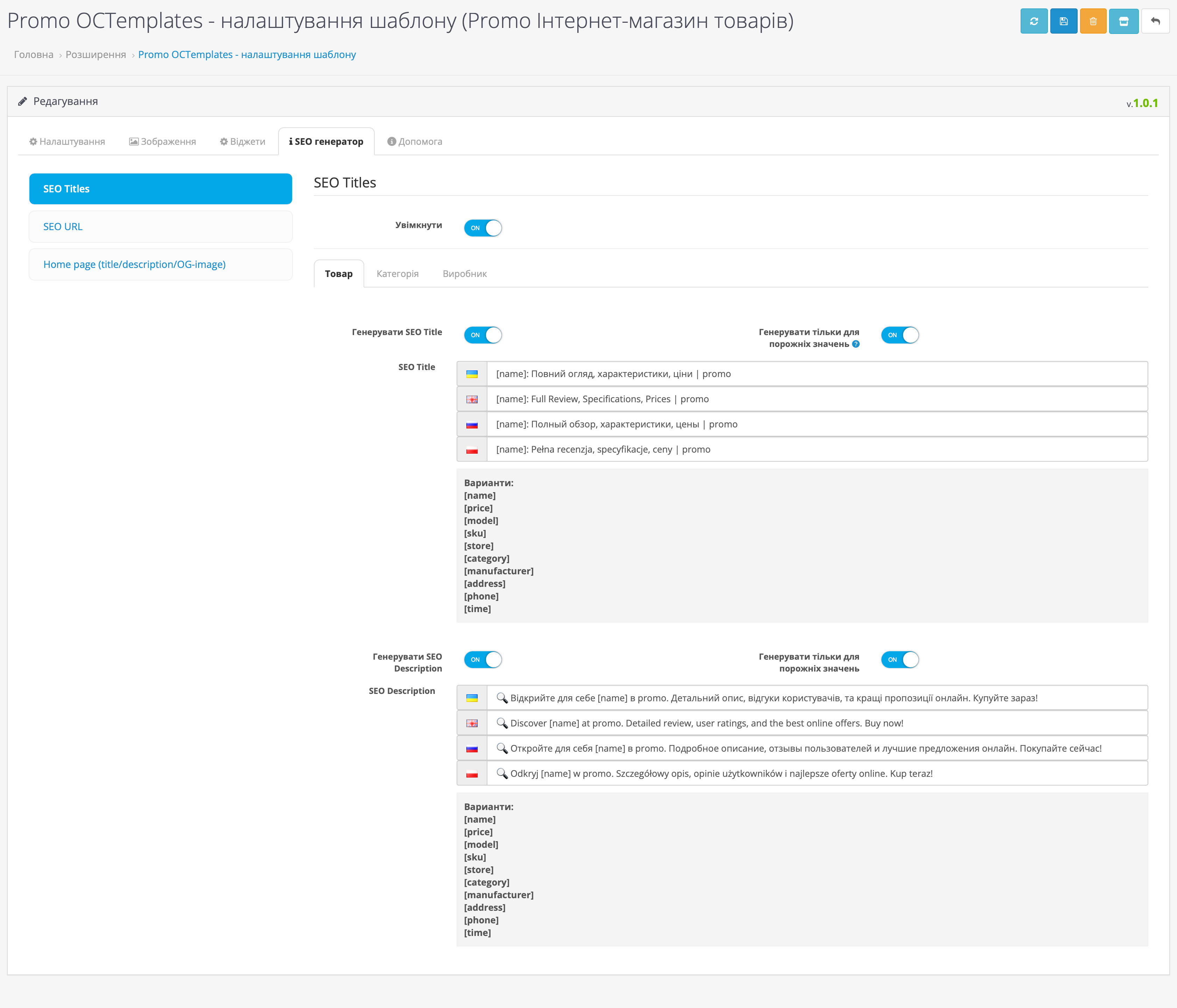Select the SEO URL sidebar item

click(160, 227)
